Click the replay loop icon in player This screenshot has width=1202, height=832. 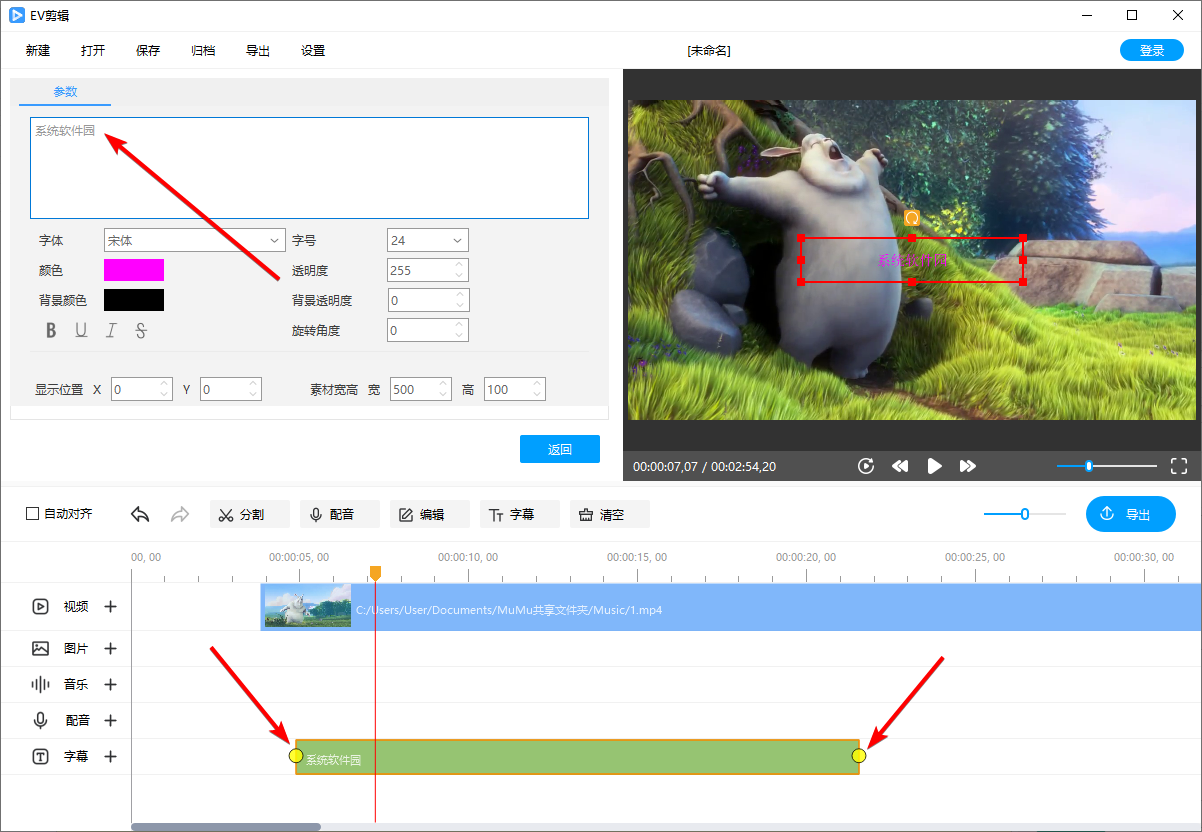pyautogui.click(x=866, y=466)
